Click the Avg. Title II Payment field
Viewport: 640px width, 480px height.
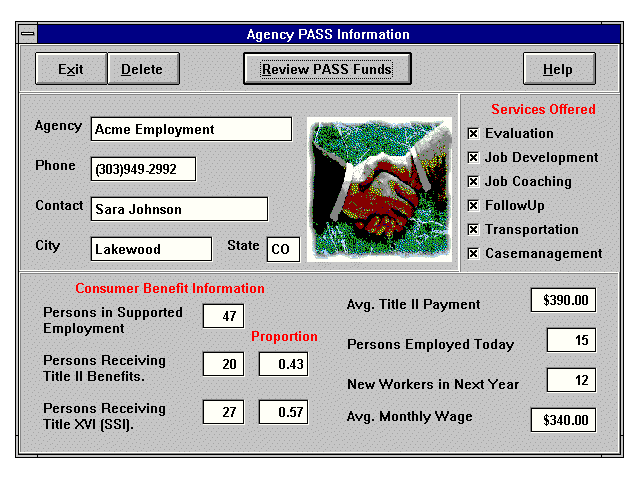click(563, 300)
